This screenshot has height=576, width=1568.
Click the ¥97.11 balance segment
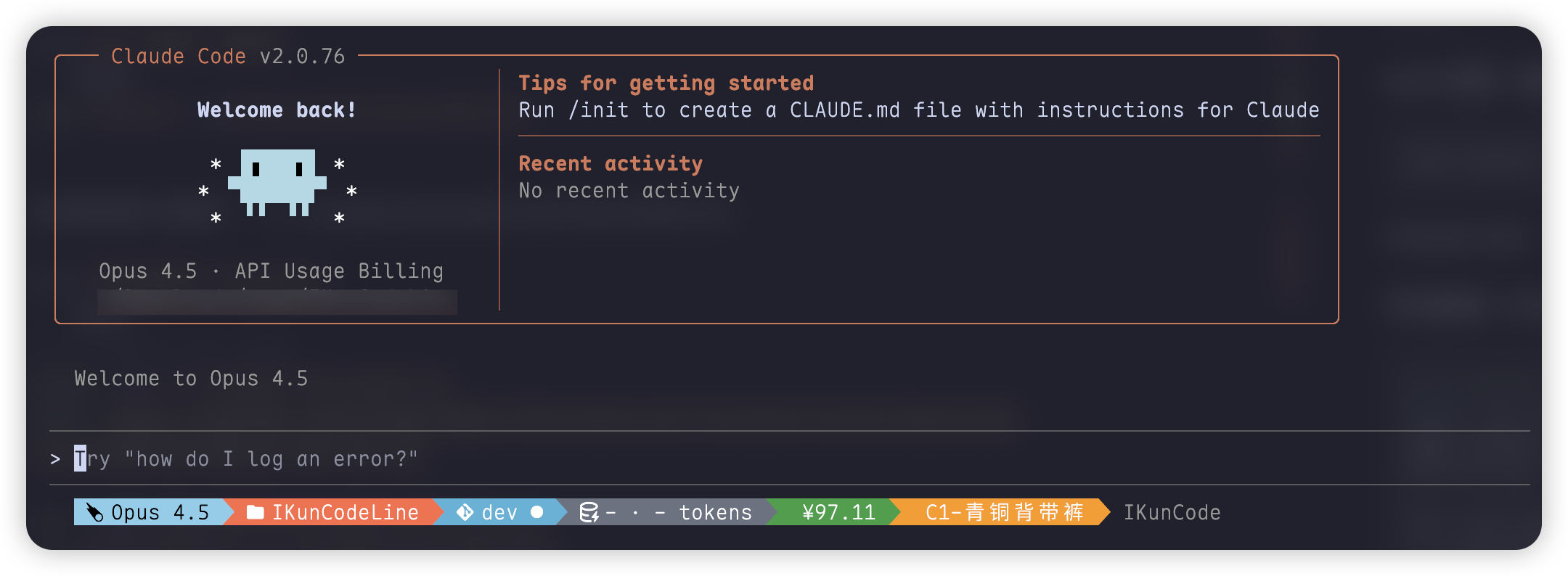point(838,512)
